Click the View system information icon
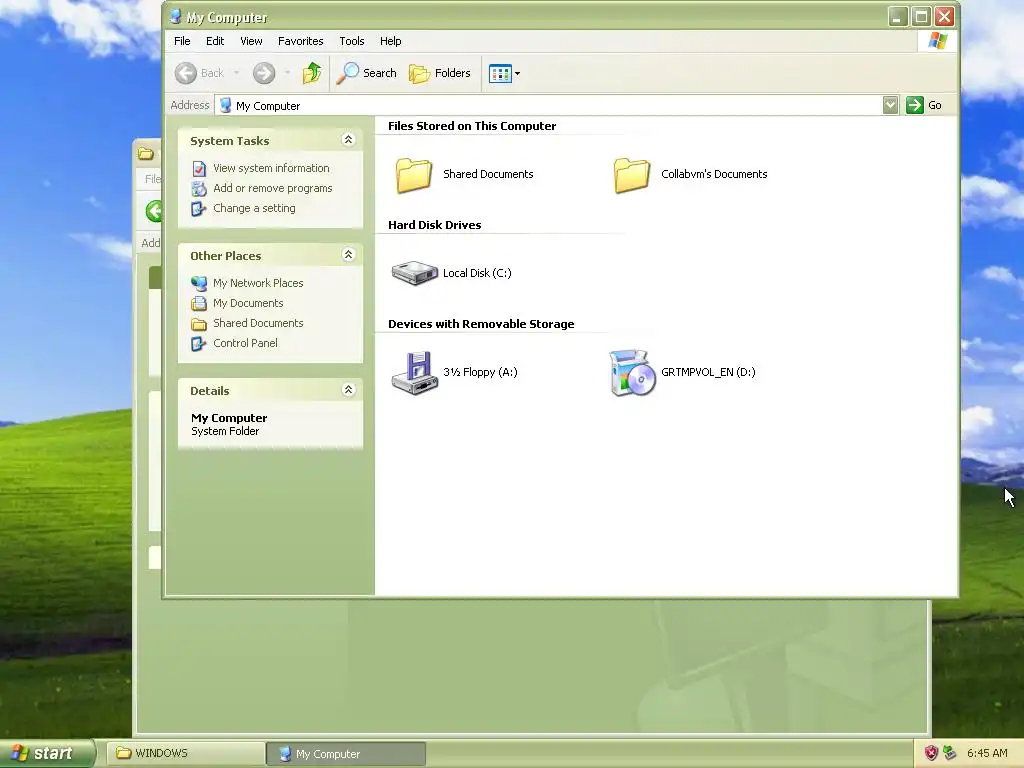This screenshot has width=1024, height=768. coord(199,168)
